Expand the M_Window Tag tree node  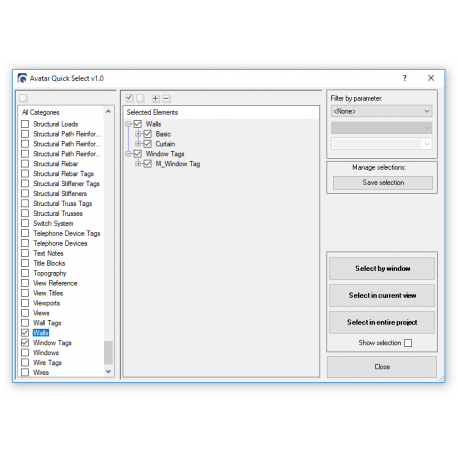pos(138,164)
